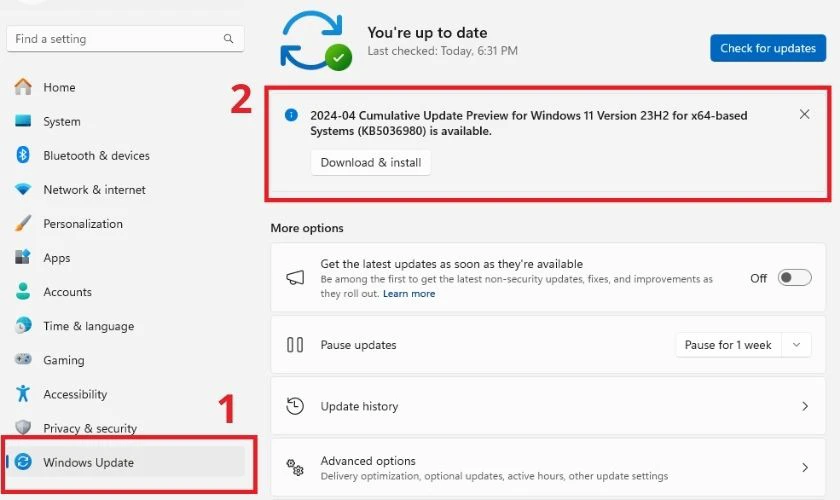Viewport: 840px width, 500px height.
Task: Click the Accessibility figure icon
Action: click(23, 393)
